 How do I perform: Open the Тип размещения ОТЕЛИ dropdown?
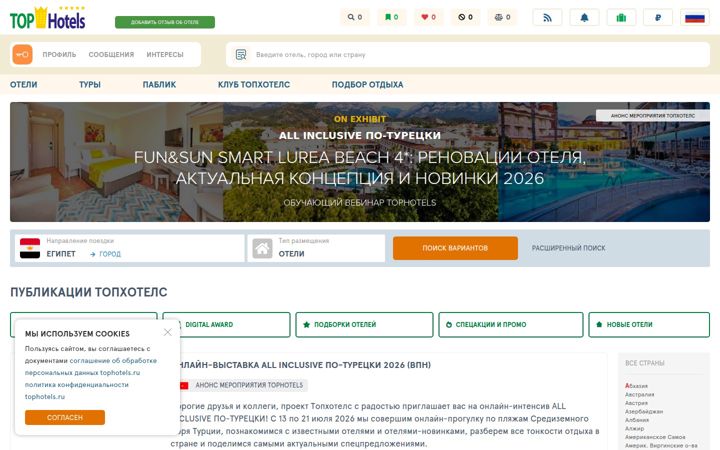click(x=316, y=248)
